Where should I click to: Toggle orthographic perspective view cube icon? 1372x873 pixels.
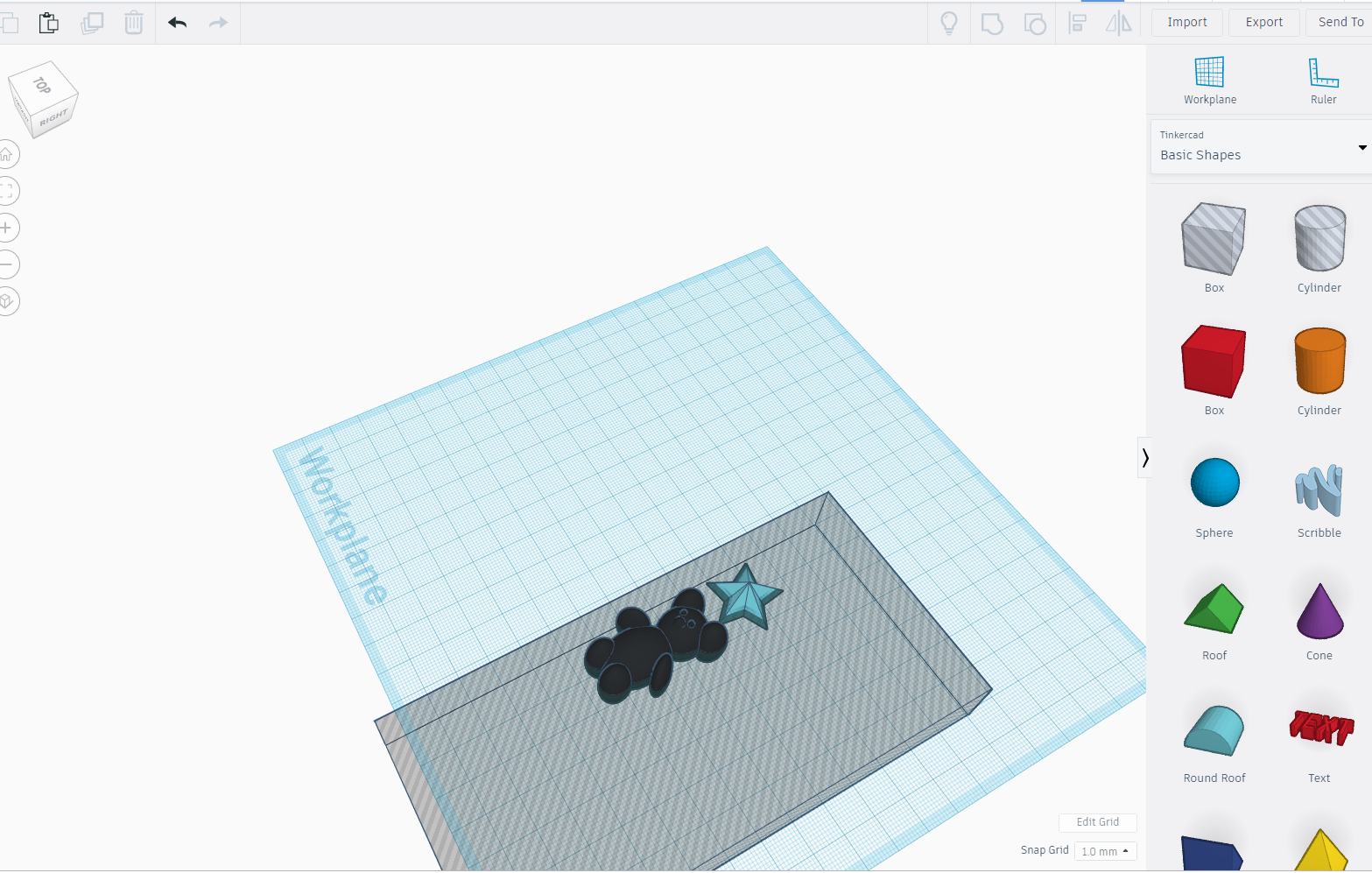(5, 301)
